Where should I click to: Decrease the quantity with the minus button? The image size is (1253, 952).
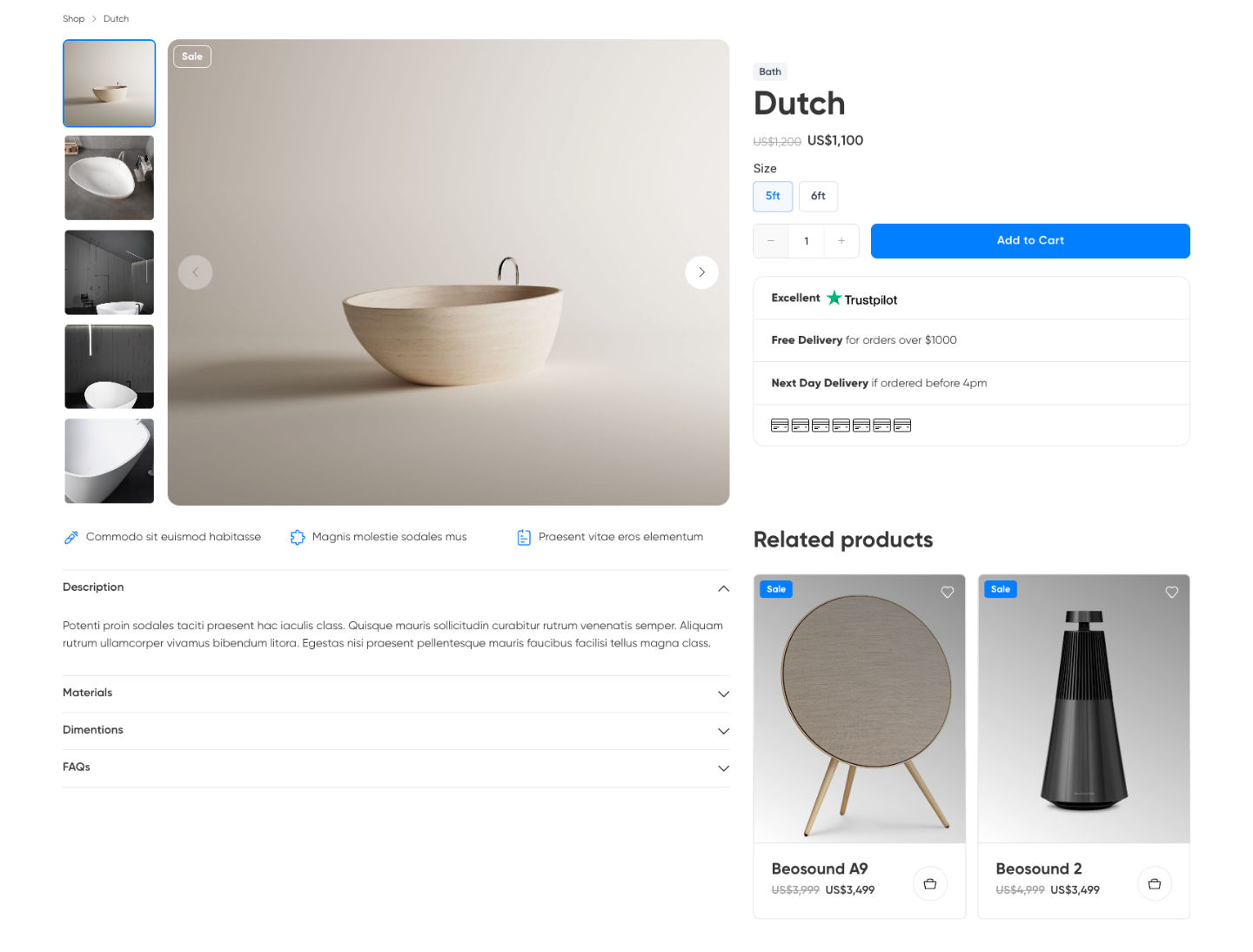pos(771,241)
